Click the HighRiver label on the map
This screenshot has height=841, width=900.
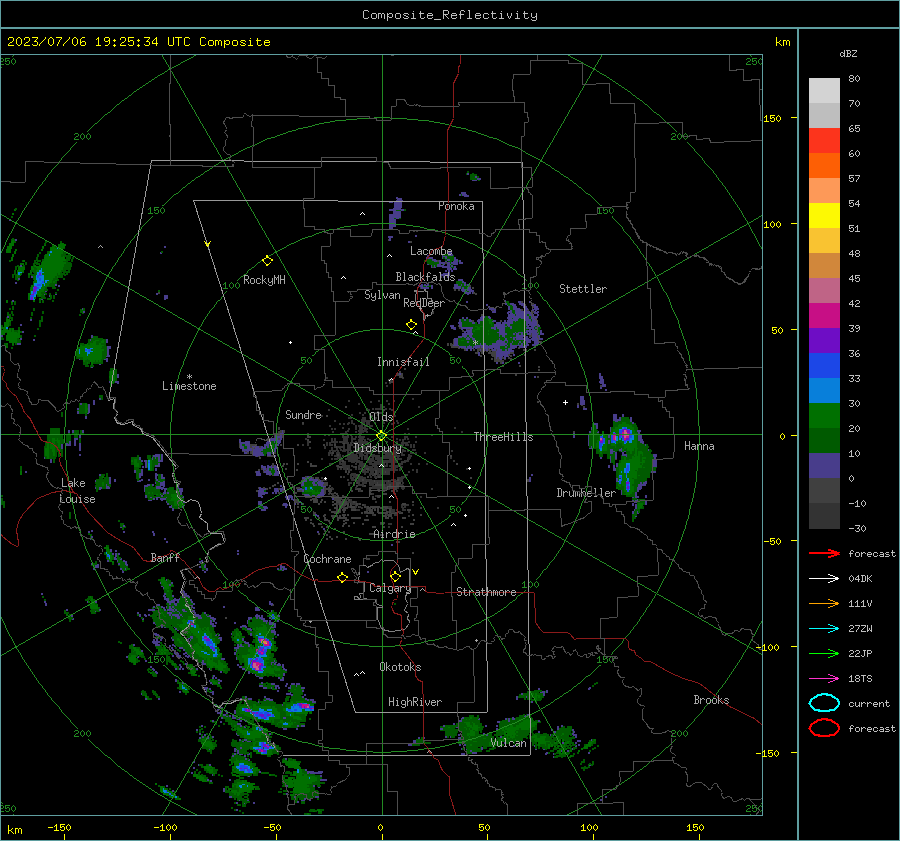415,702
